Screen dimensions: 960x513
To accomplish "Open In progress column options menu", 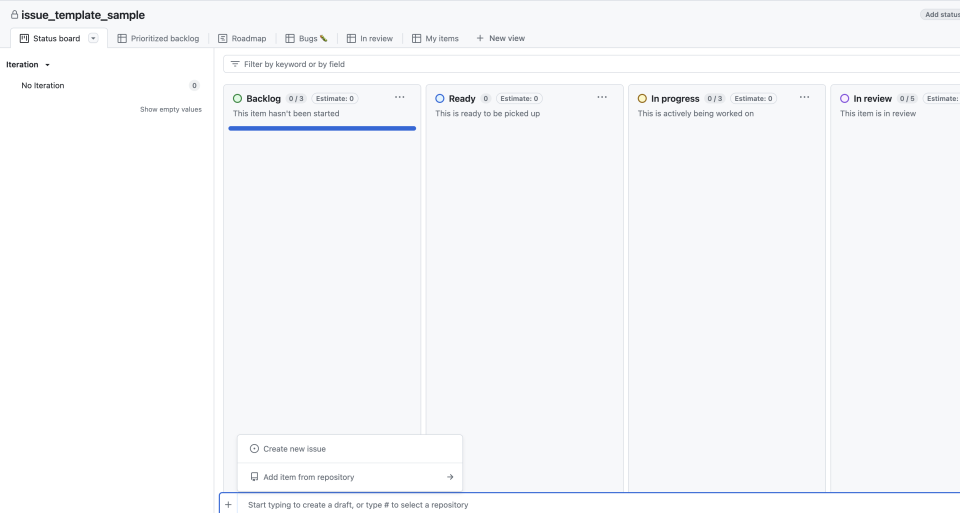I will 804,98.
